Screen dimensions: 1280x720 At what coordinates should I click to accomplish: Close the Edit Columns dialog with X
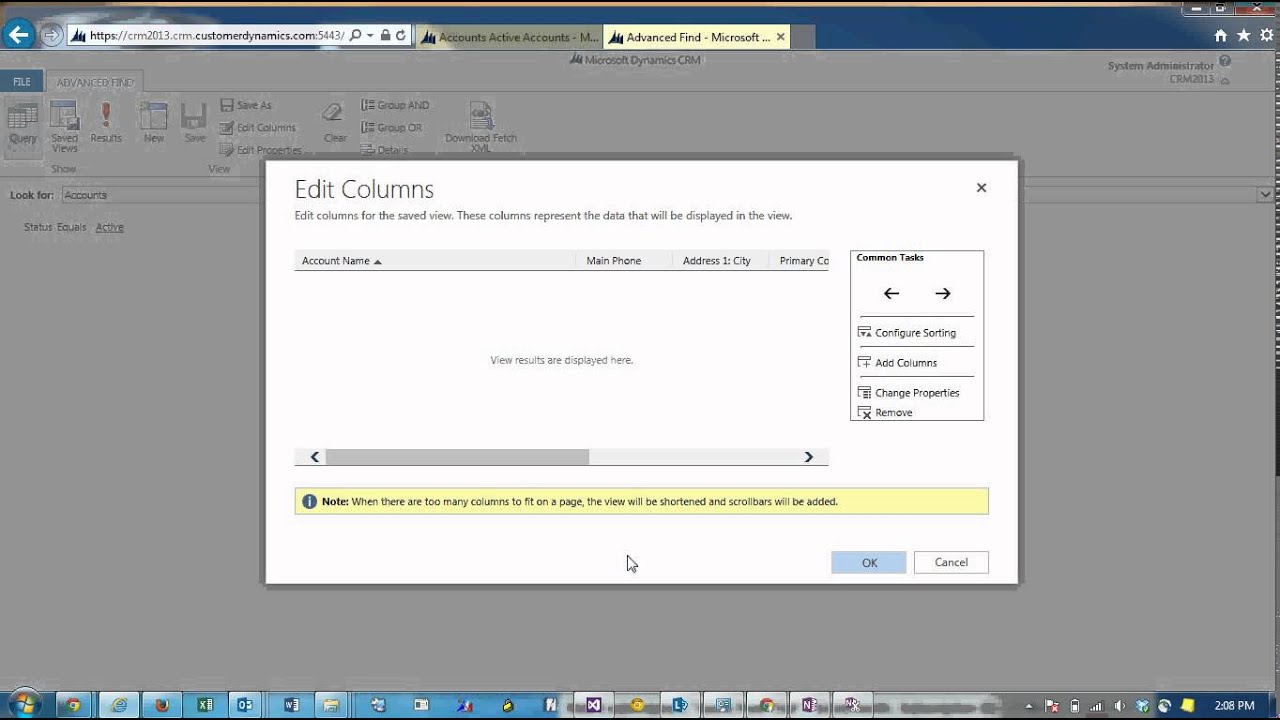click(x=981, y=187)
